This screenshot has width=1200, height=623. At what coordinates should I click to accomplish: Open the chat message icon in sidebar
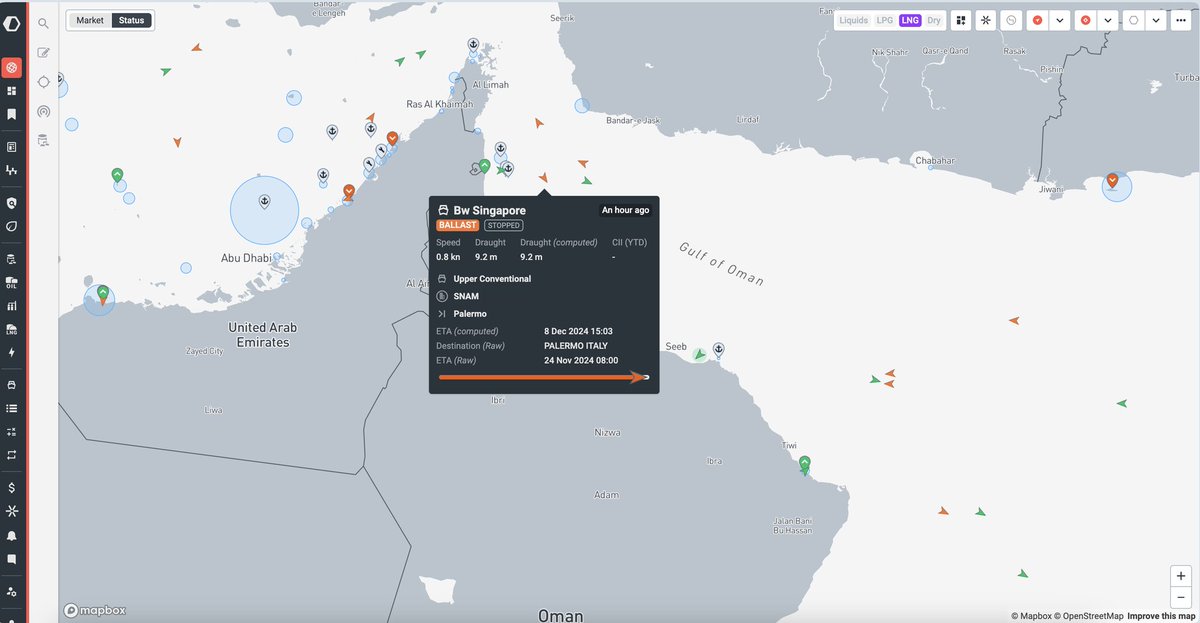click(x=12, y=559)
